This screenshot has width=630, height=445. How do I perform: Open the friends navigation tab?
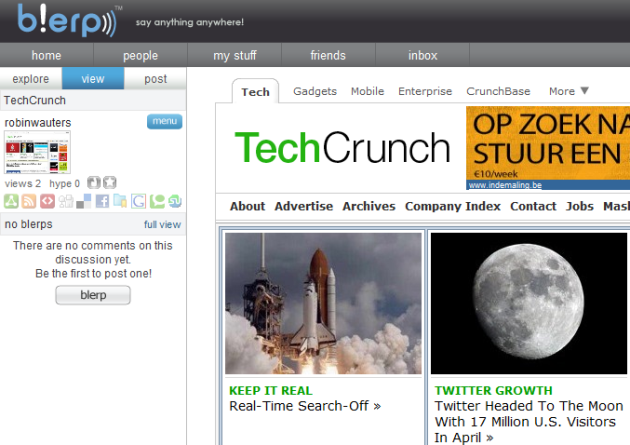tap(328, 55)
